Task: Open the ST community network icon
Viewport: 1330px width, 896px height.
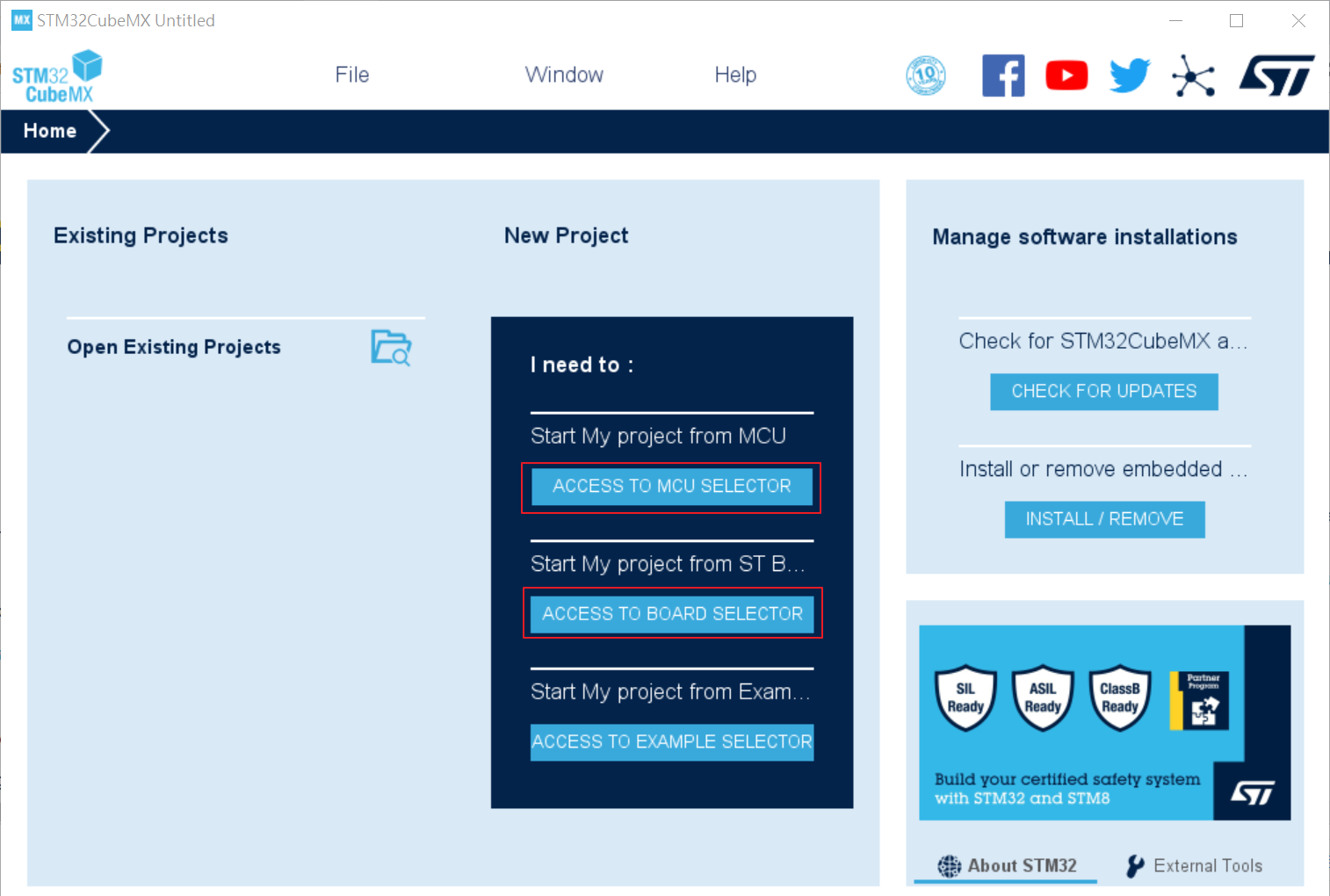Action: pos(1194,76)
